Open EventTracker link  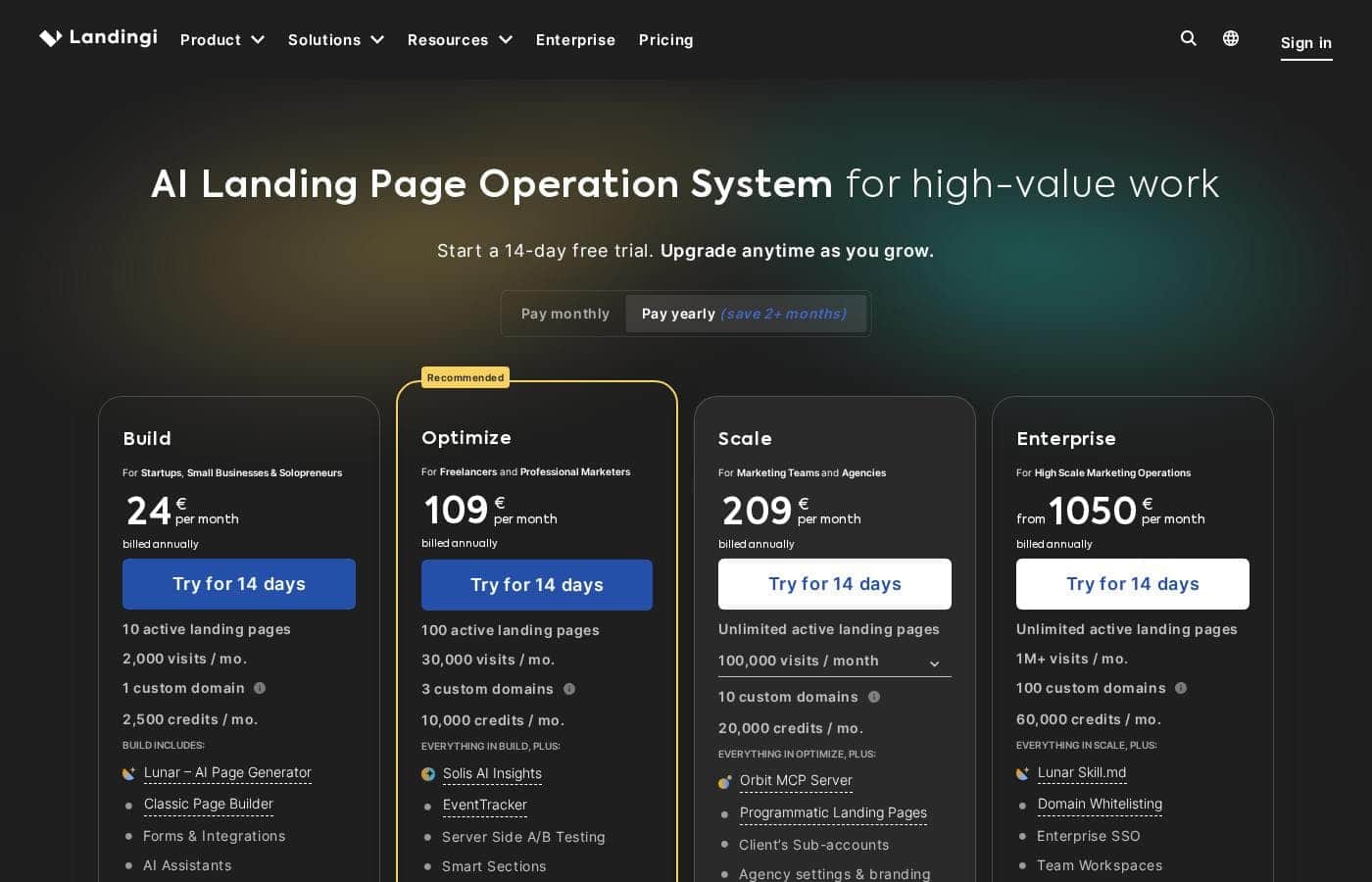(485, 806)
